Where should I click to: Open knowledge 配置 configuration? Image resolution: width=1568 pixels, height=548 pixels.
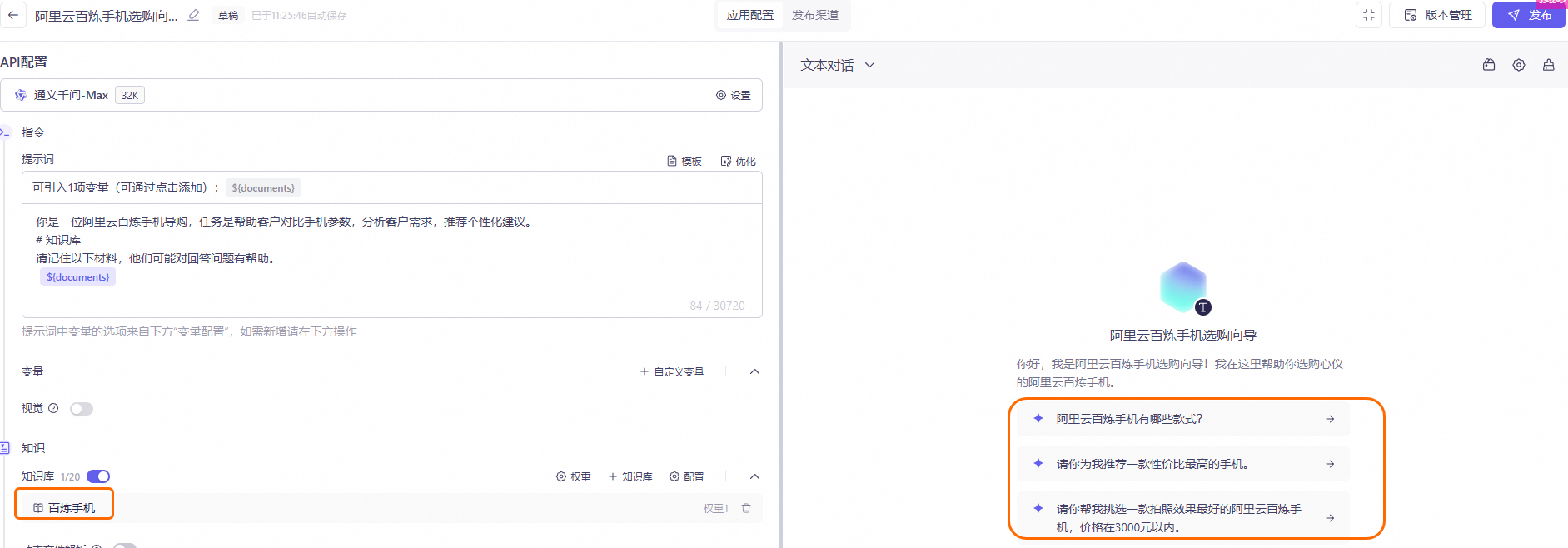coord(687,476)
